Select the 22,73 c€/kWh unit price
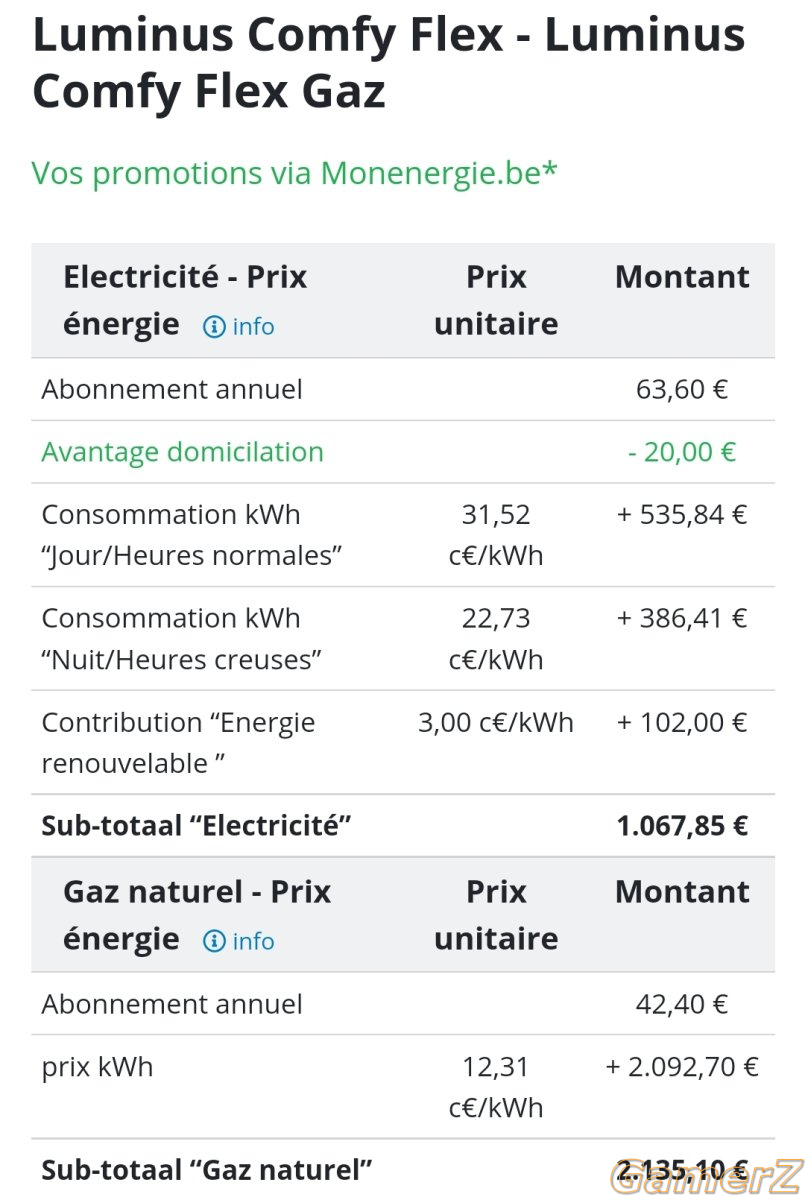This screenshot has width=805, height=1200. tap(496, 639)
